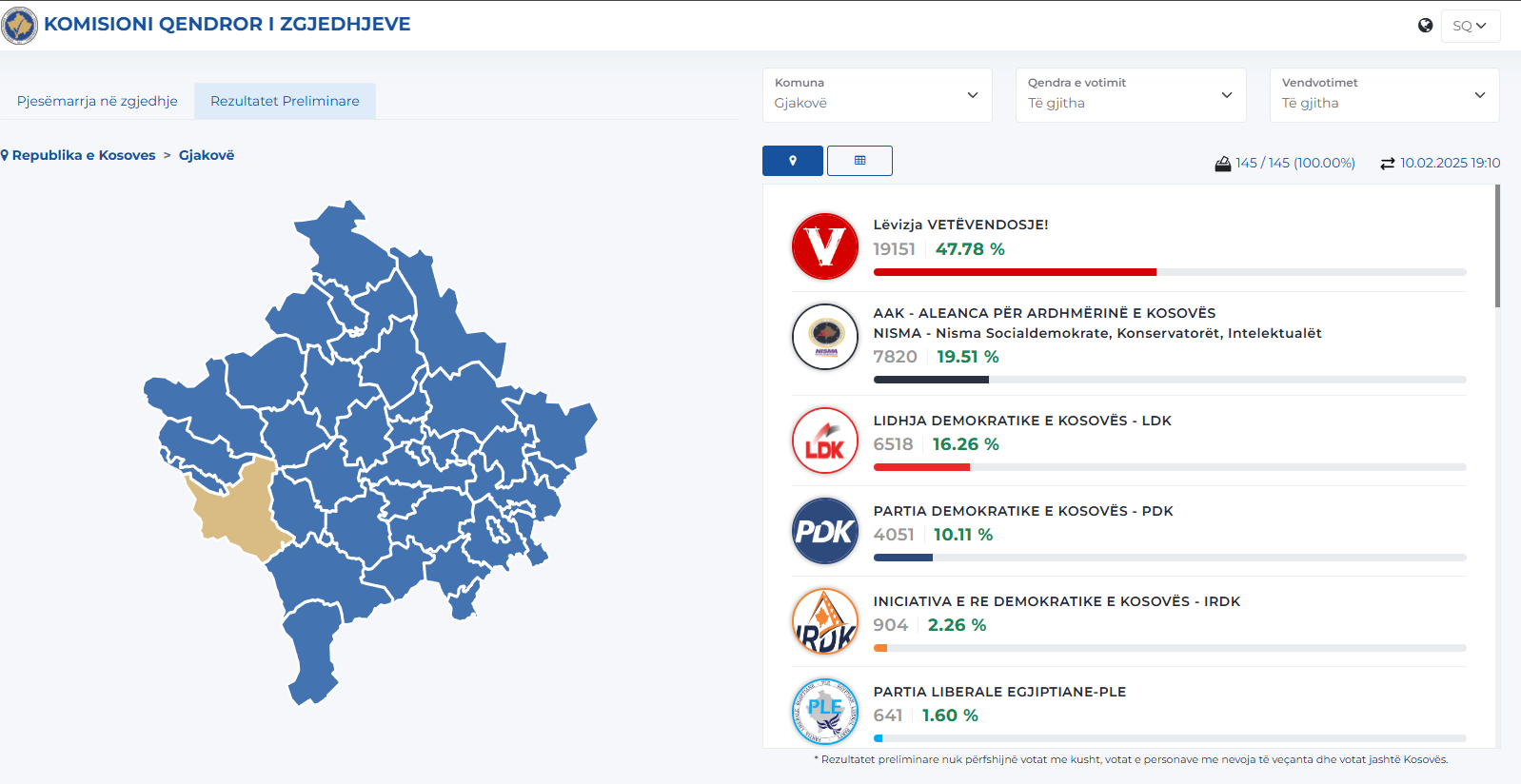Viewport: 1521px width, 784px height.
Task: Click the red Vetëvendosje progress bar
Action: 1015,272
